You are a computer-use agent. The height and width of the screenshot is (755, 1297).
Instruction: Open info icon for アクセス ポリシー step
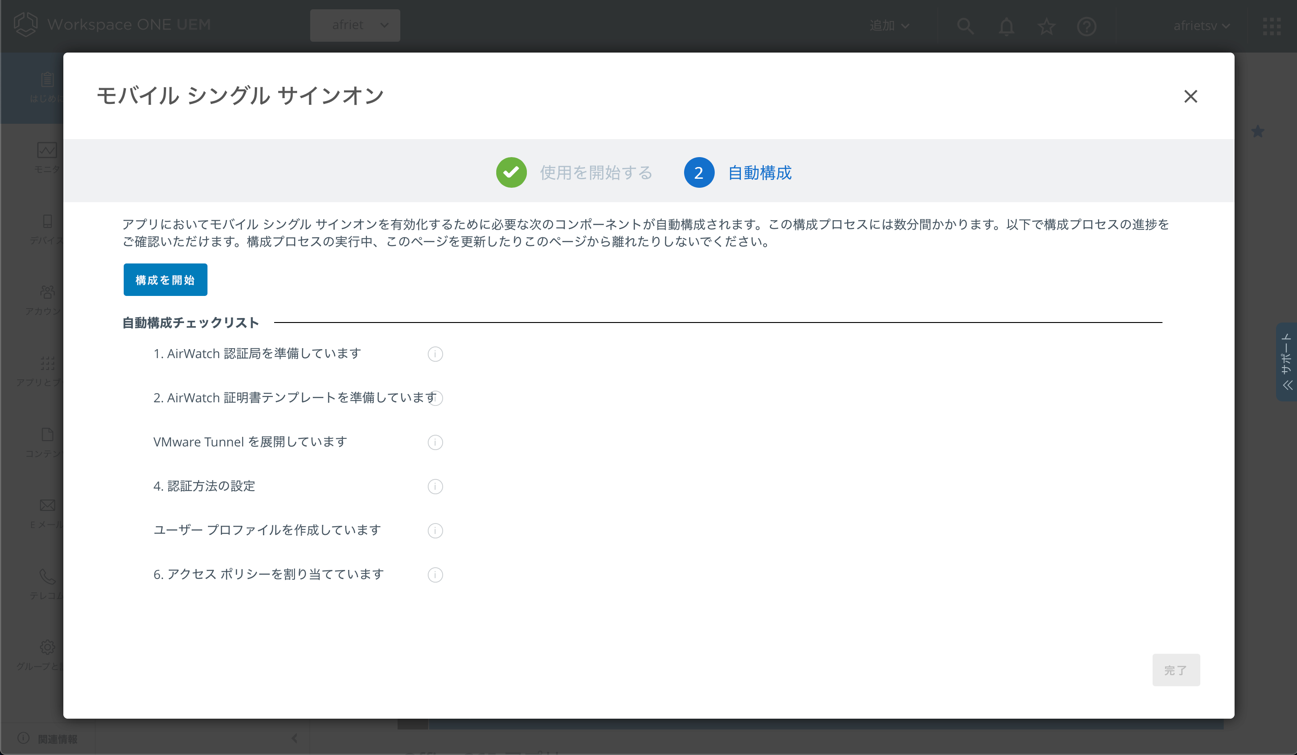click(435, 574)
